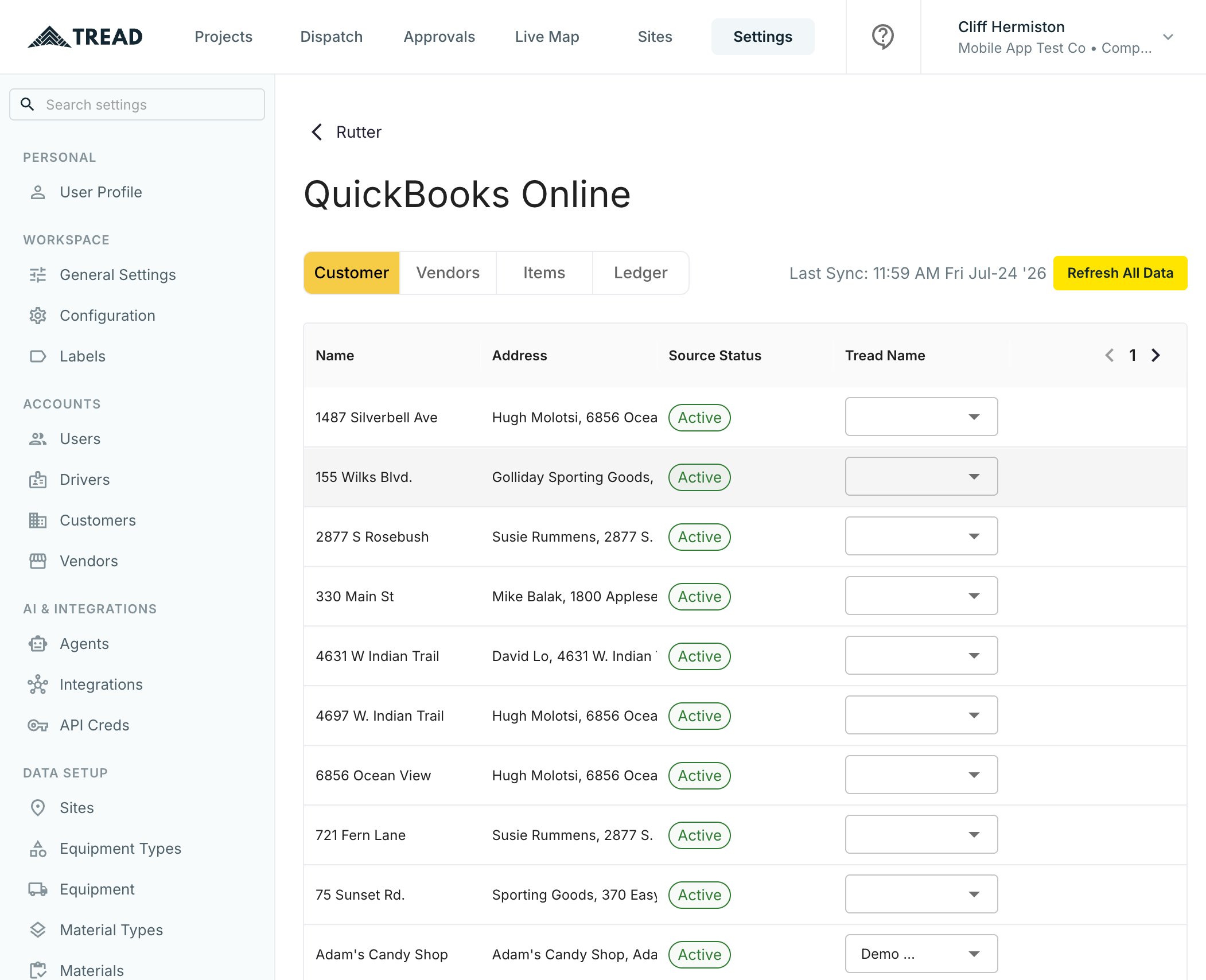Switch to the Ledger tab
Image resolution: width=1206 pixels, height=980 pixels.
[x=641, y=273]
